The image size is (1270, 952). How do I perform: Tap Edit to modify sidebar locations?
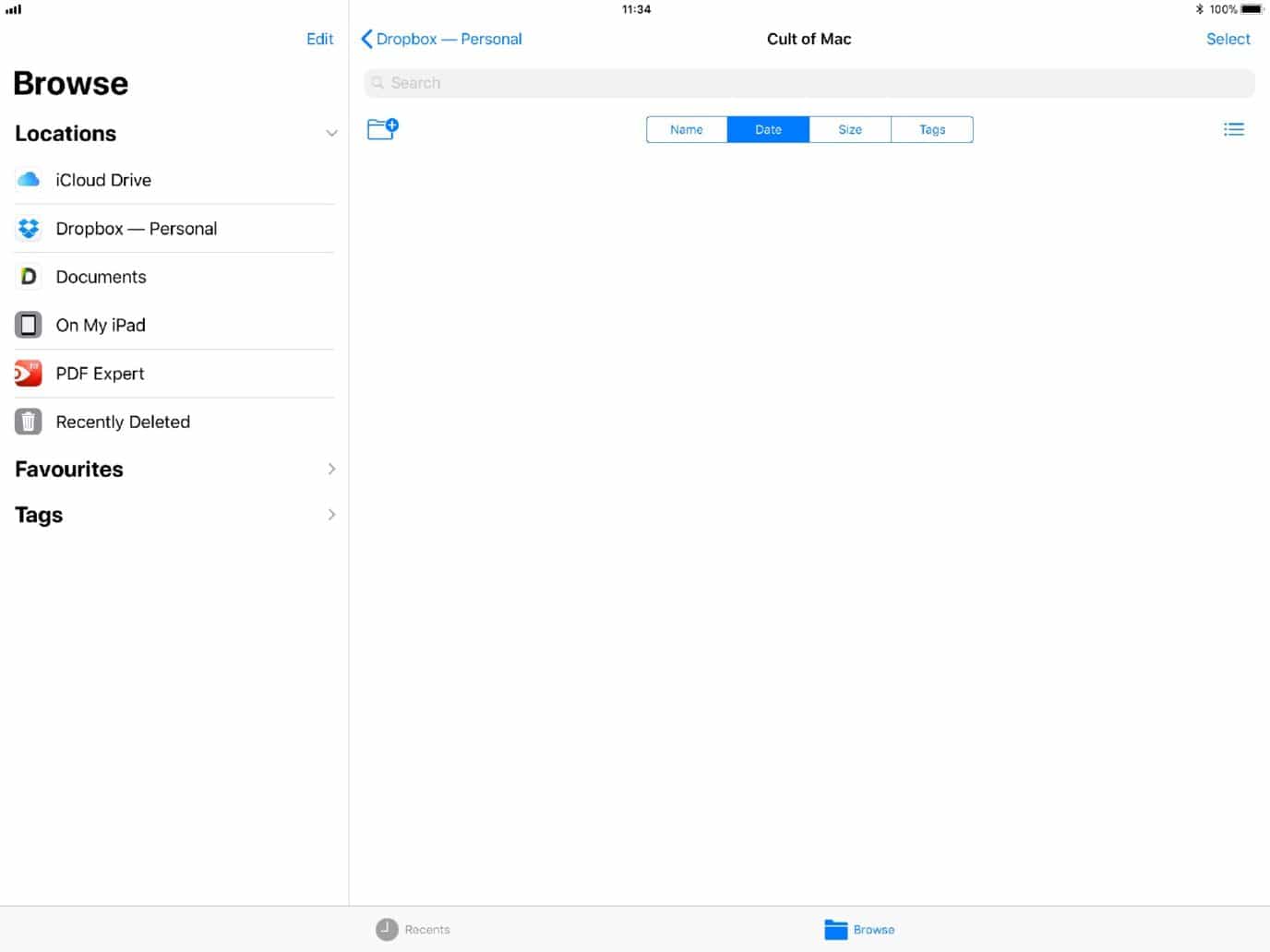319,39
